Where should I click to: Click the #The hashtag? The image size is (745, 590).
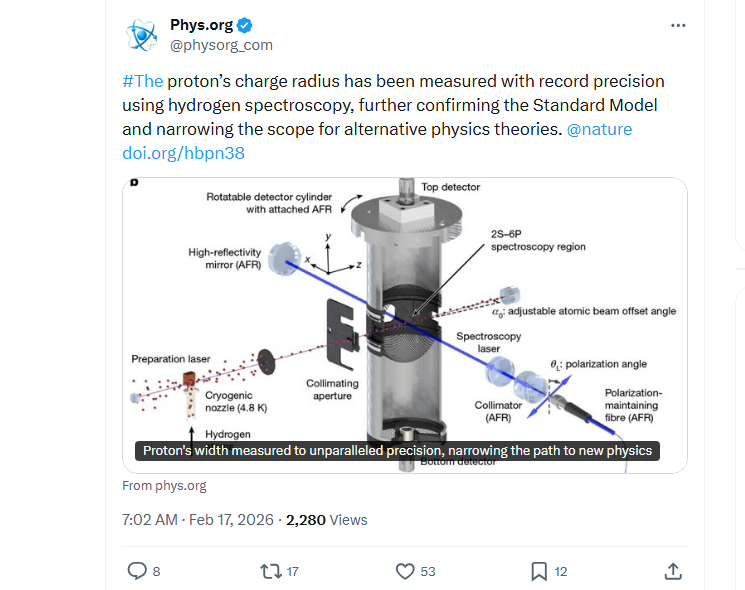142,81
